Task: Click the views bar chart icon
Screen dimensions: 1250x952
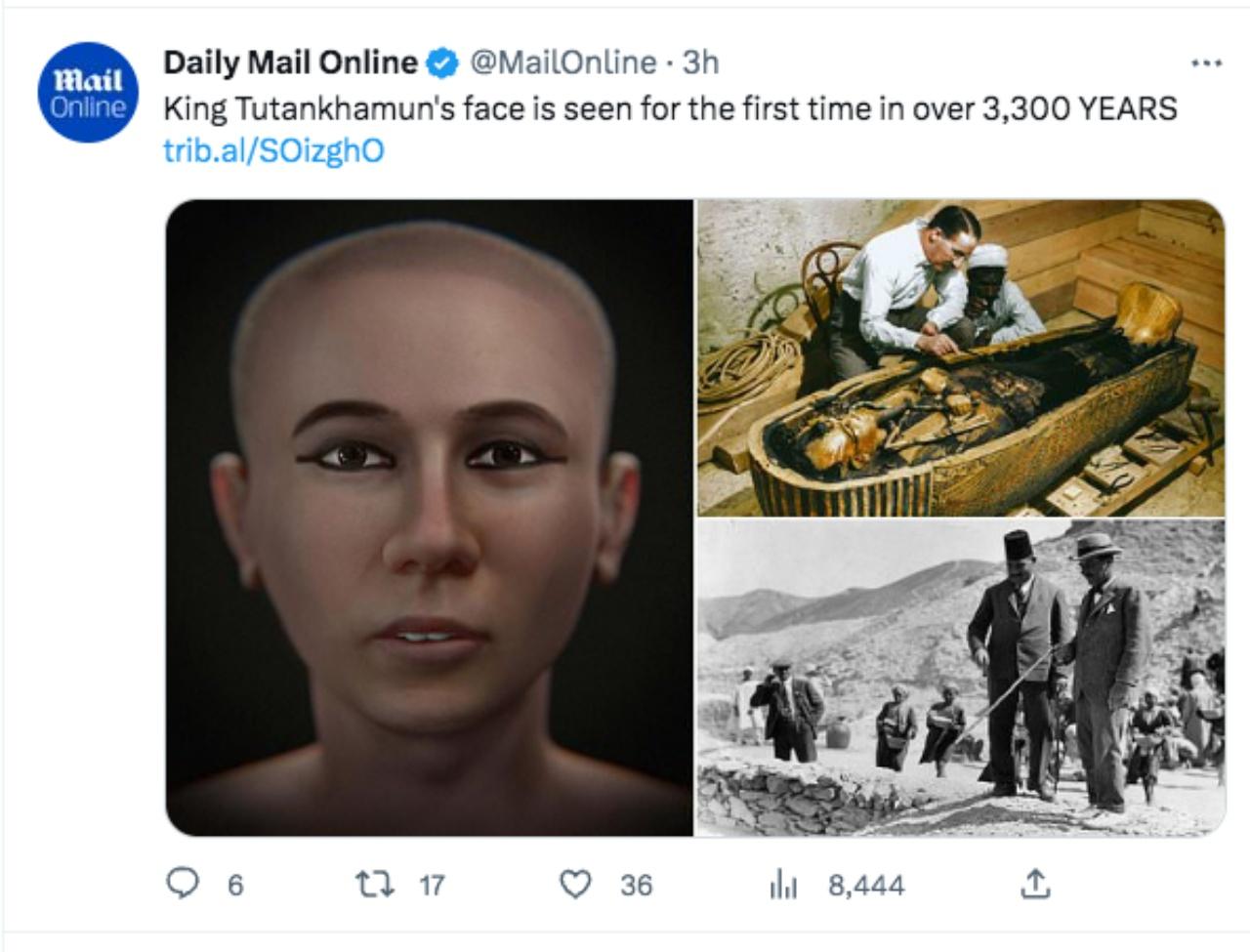Action: 783,885
